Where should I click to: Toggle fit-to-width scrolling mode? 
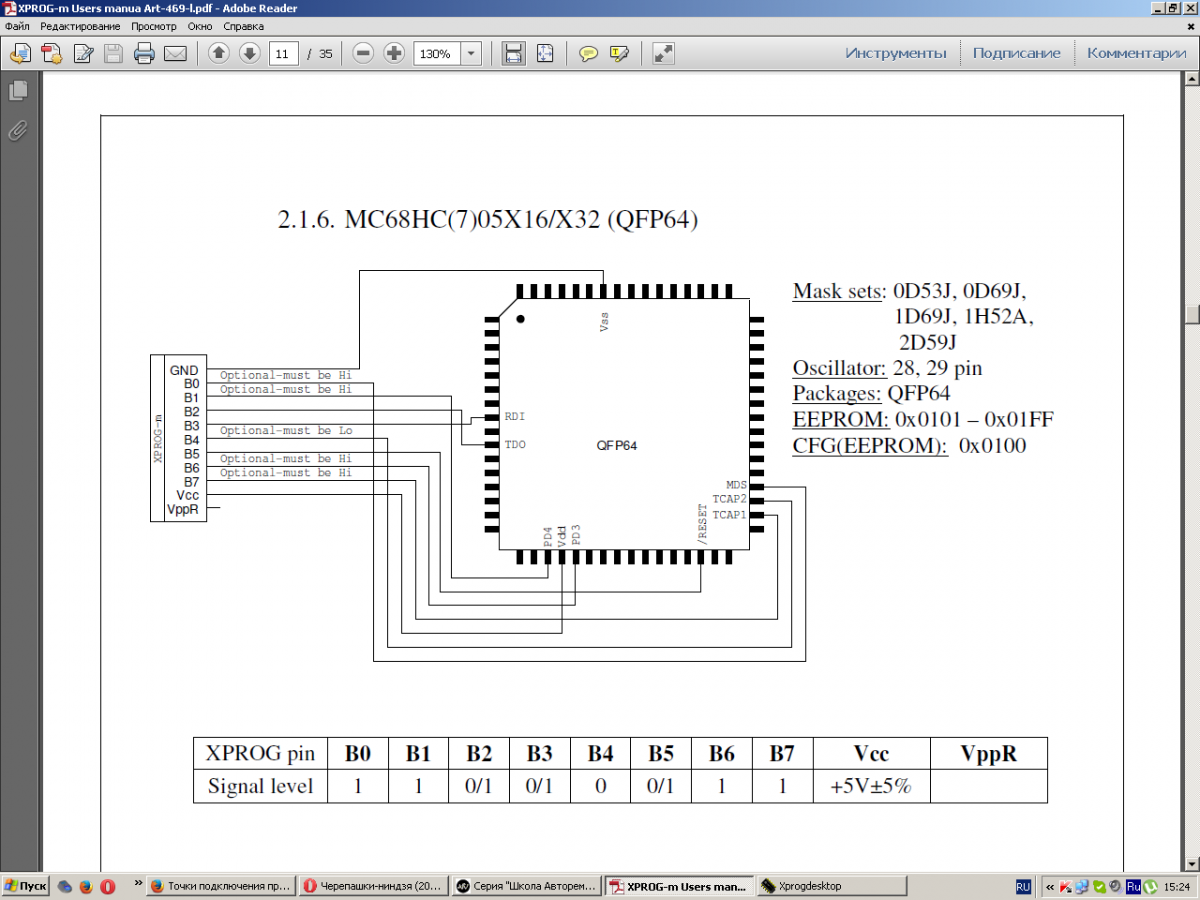[513, 53]
